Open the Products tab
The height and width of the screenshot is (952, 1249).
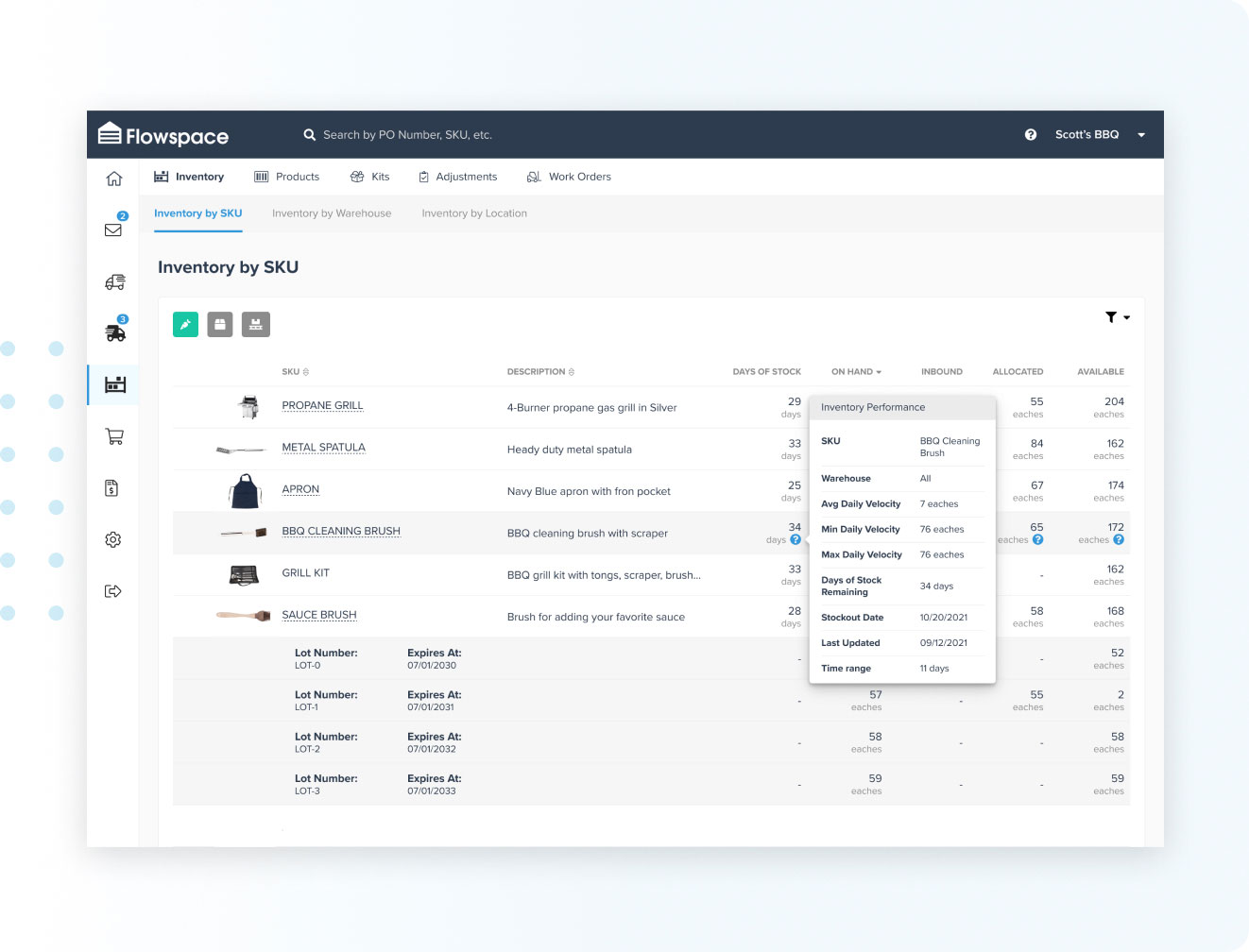287,177
